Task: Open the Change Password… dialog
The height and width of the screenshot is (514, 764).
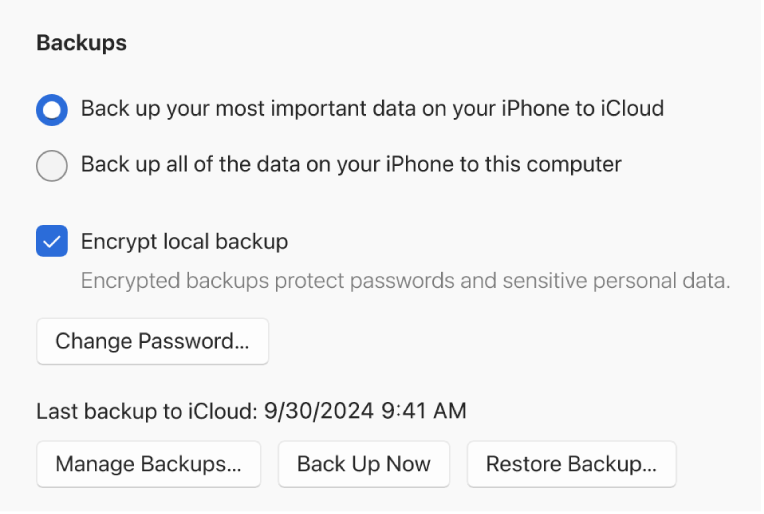Action: [x=152, y=341]
